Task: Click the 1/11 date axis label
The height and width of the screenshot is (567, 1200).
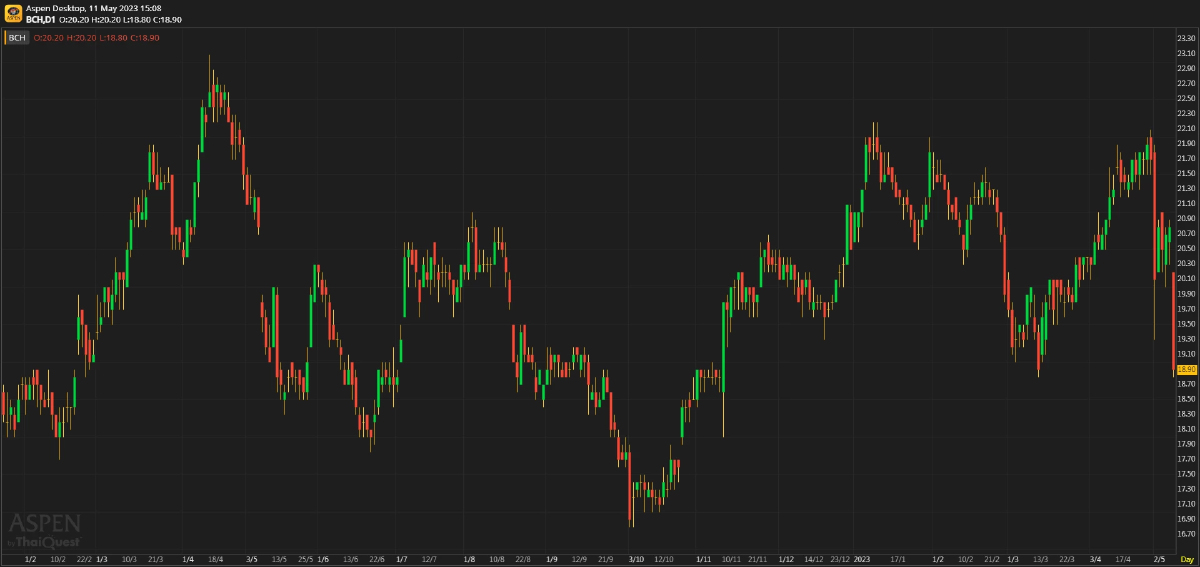Action: [x=703, y=558]
